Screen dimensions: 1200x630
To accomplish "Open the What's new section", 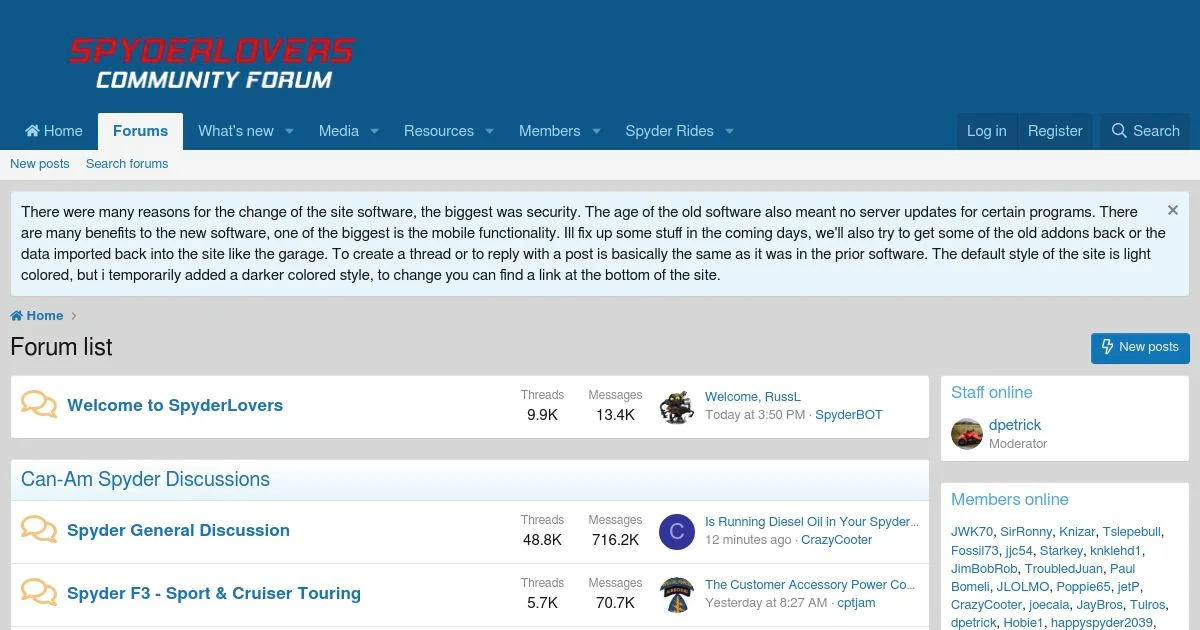I will pyautogui.click(x=236, y=131).
